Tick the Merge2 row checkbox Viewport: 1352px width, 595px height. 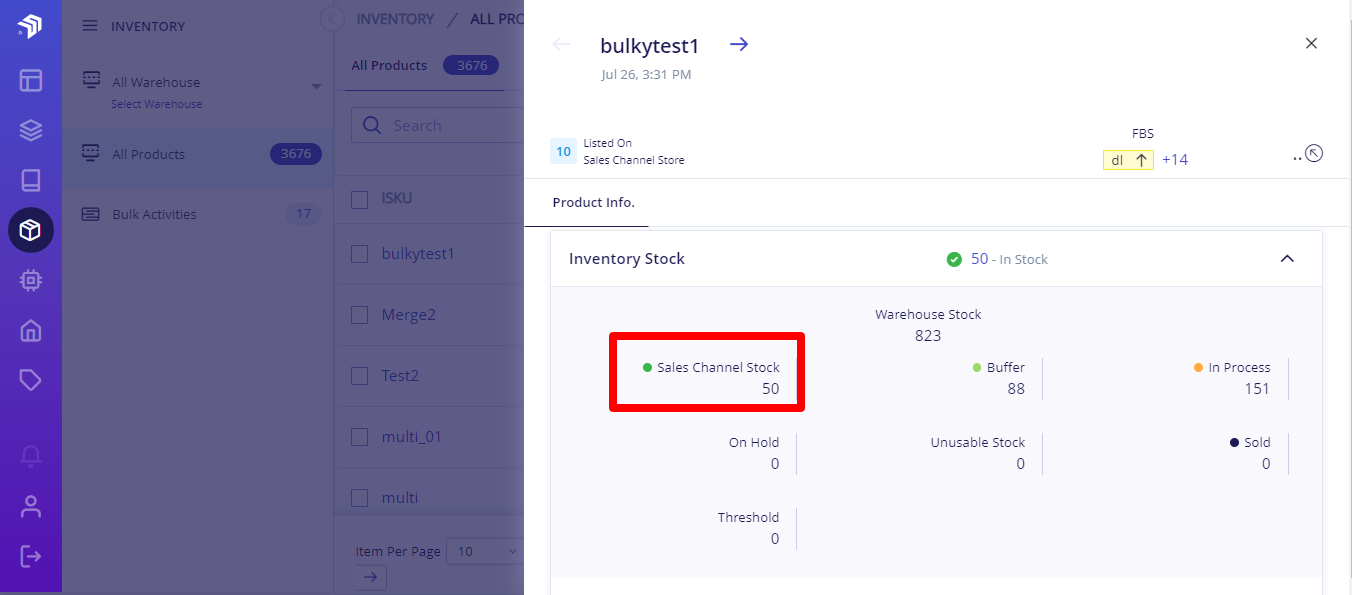(360, 315)
